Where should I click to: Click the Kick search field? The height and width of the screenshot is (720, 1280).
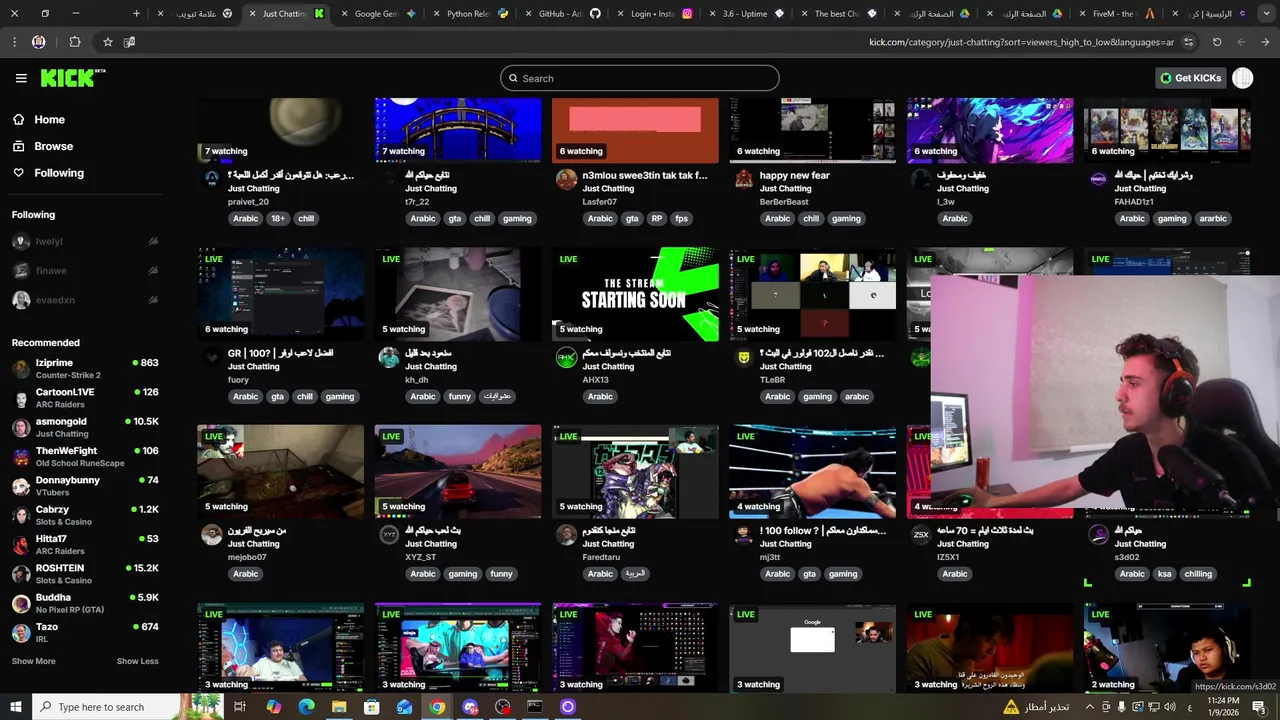[640, 78]
